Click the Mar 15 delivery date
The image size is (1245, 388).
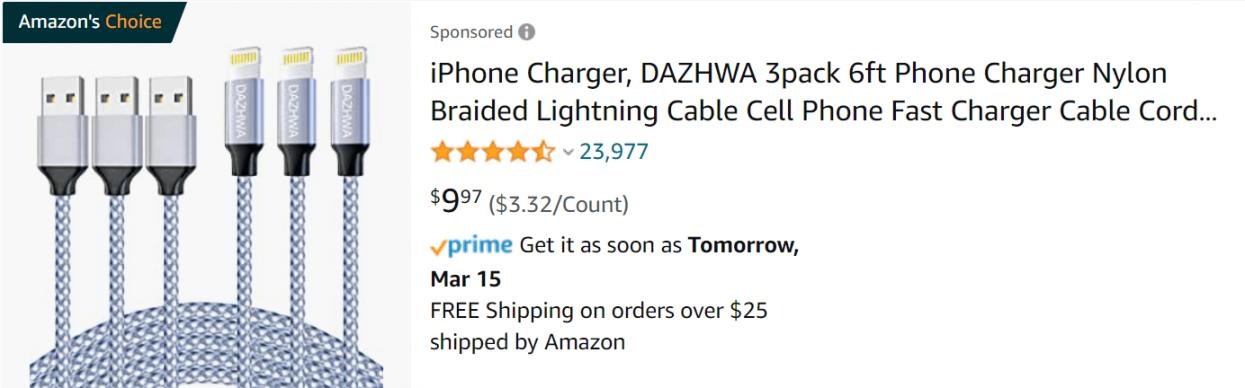click(465, 278)
